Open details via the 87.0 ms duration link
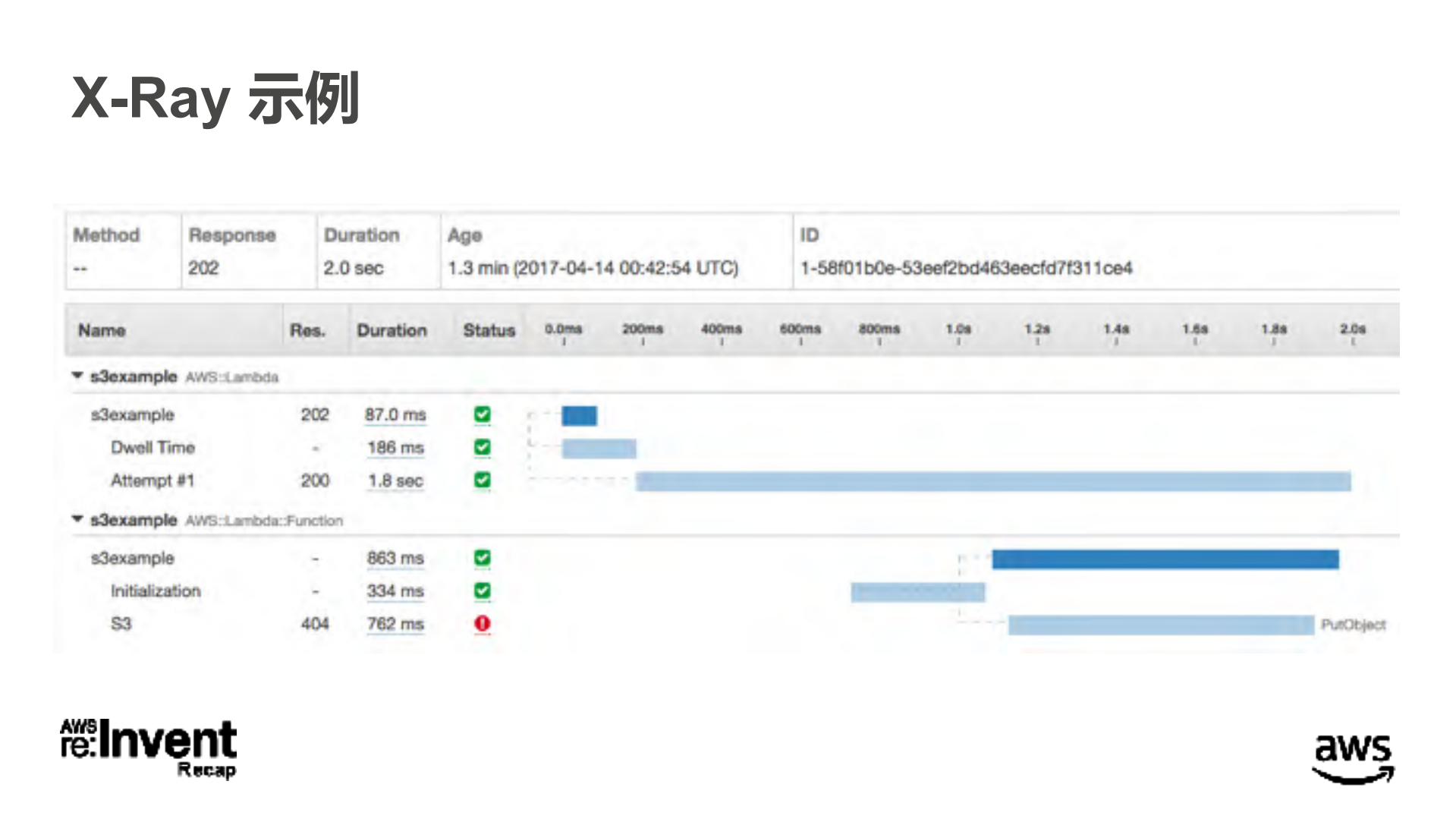 coord(394,414)
